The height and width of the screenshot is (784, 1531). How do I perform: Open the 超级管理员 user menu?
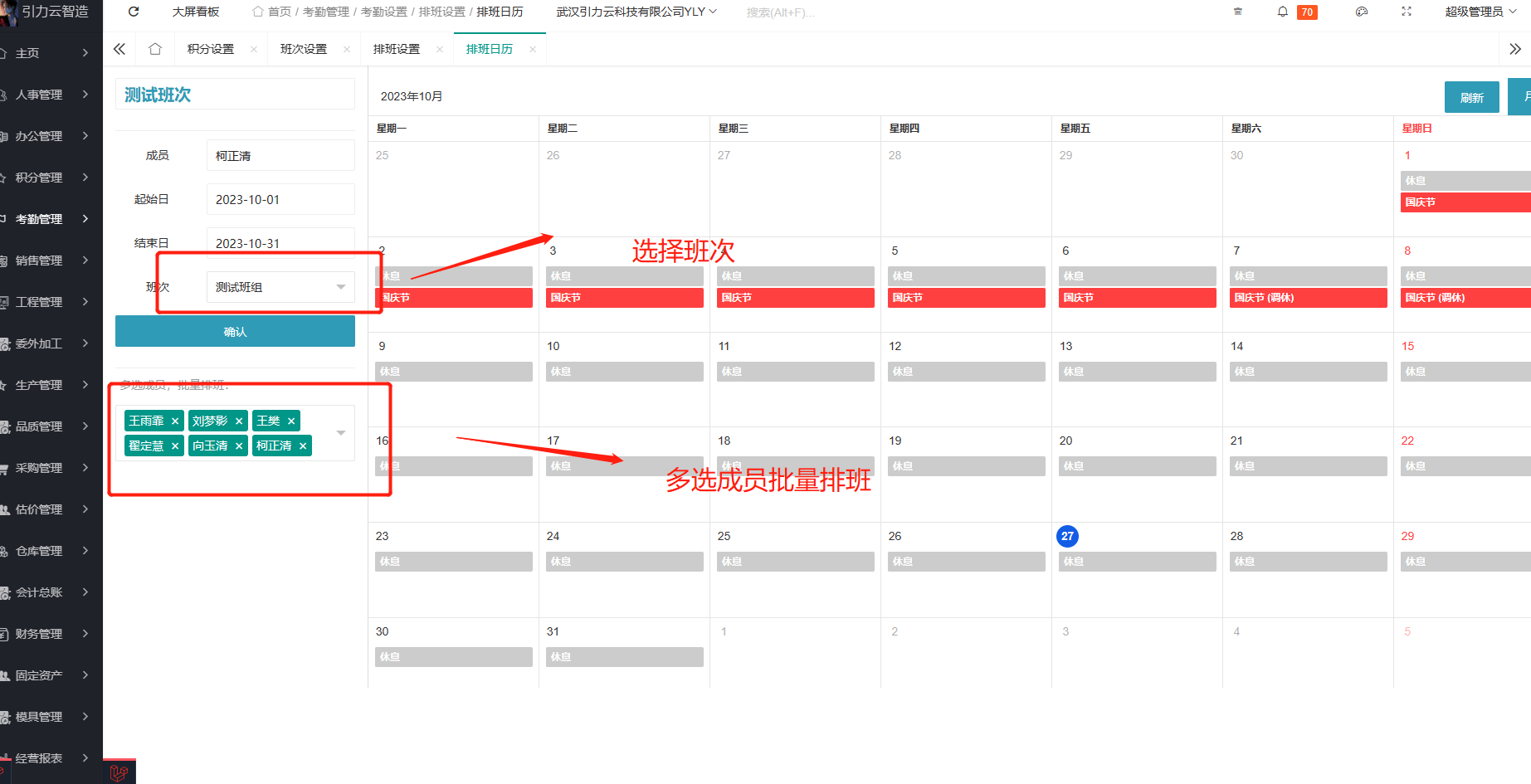[x=1480, y=12]
